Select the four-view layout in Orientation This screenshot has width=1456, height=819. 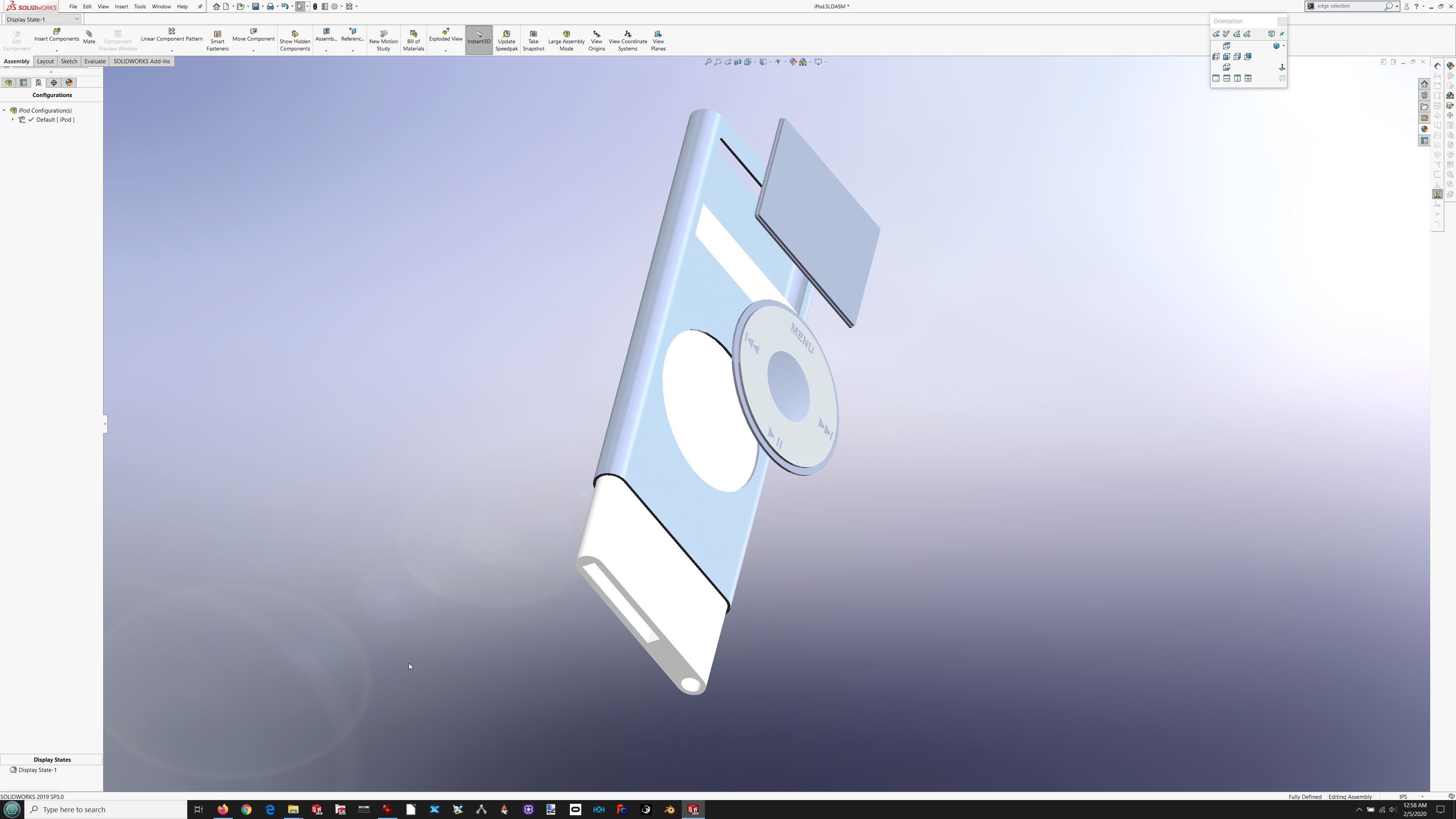click(1248, 78)
